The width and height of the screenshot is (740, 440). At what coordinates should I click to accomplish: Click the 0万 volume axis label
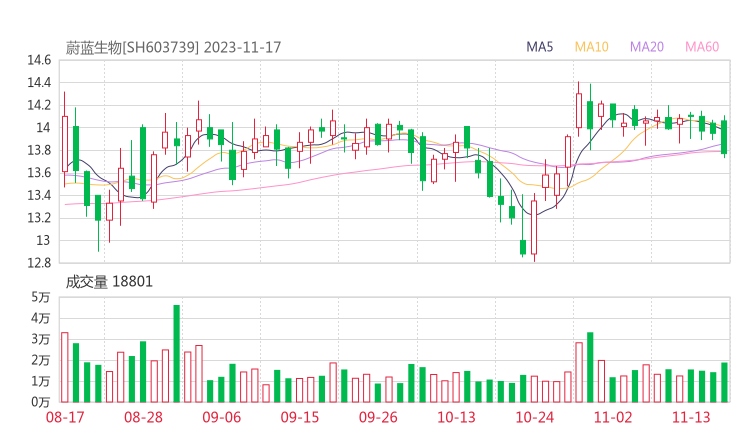41,402
